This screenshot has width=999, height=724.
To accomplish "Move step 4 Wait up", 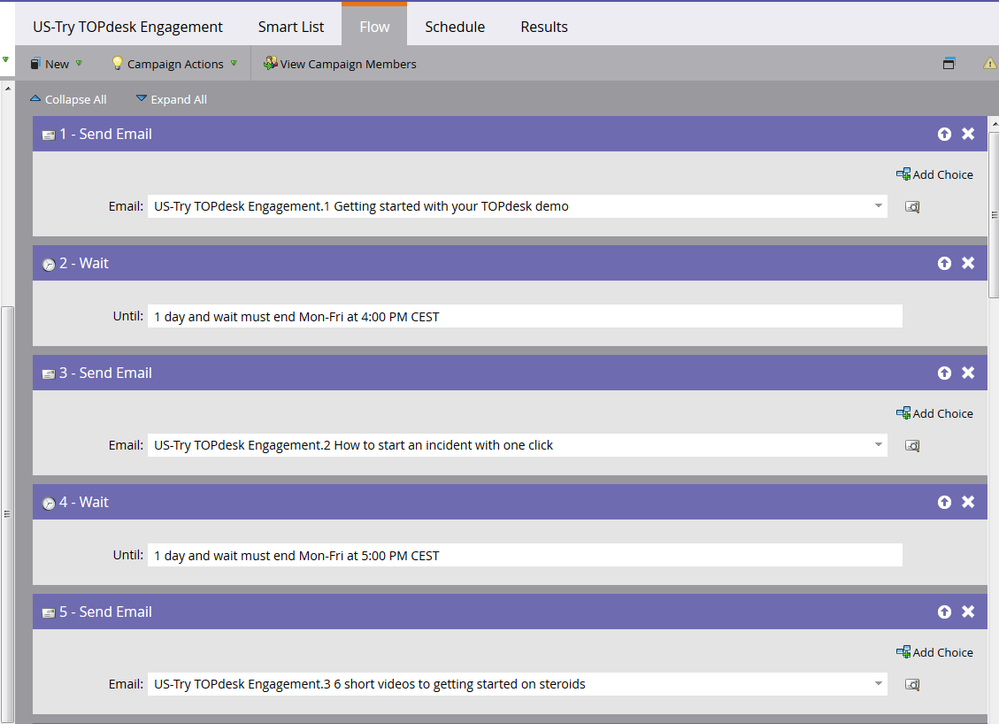I will (x=944, y=502).
